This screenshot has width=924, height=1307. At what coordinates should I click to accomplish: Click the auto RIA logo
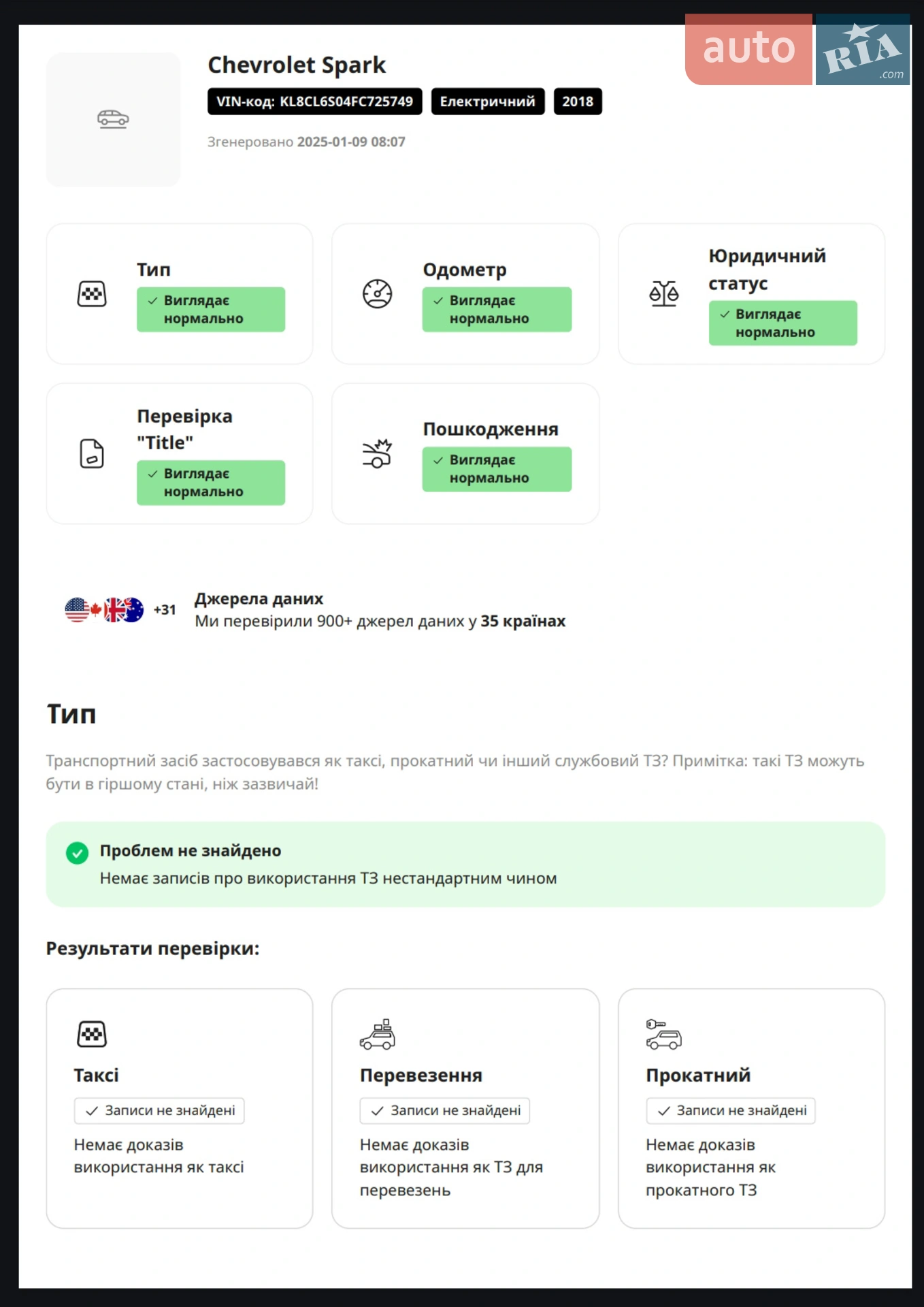pyautogui.click(x=797, y=49)
